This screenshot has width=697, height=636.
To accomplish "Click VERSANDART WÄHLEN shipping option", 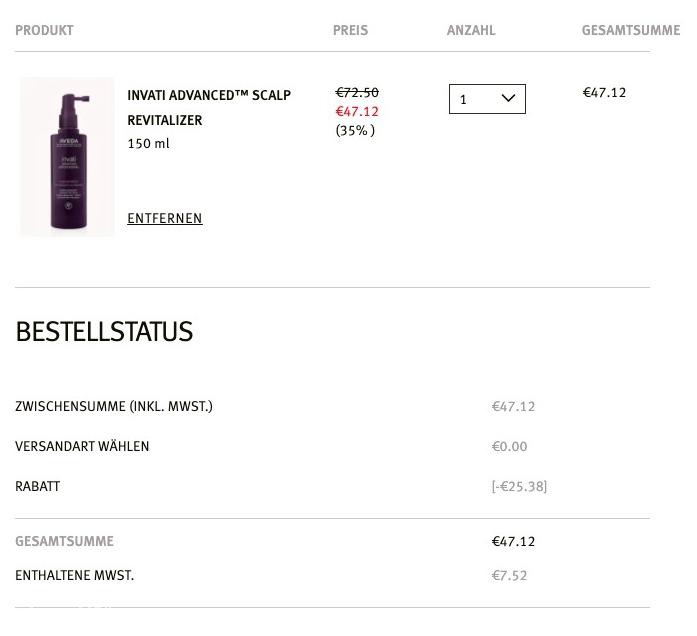I will click(x=82, y=446).
